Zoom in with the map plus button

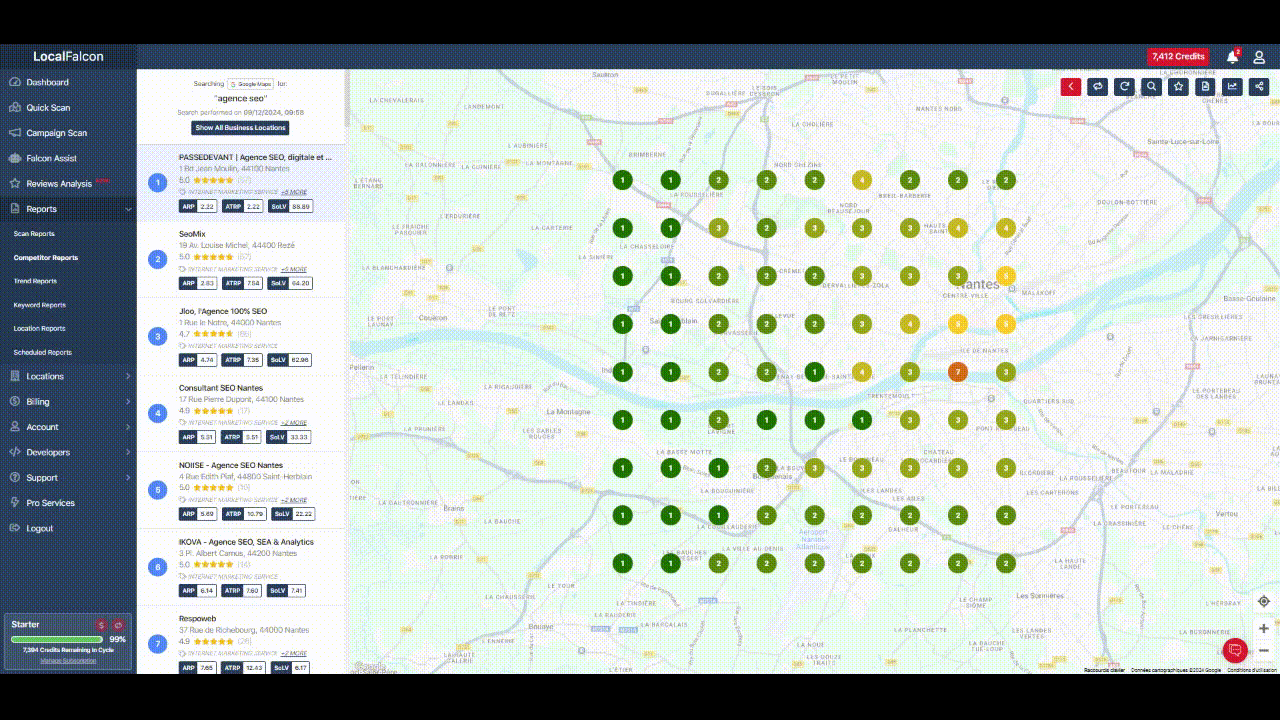pos(1264,628)
